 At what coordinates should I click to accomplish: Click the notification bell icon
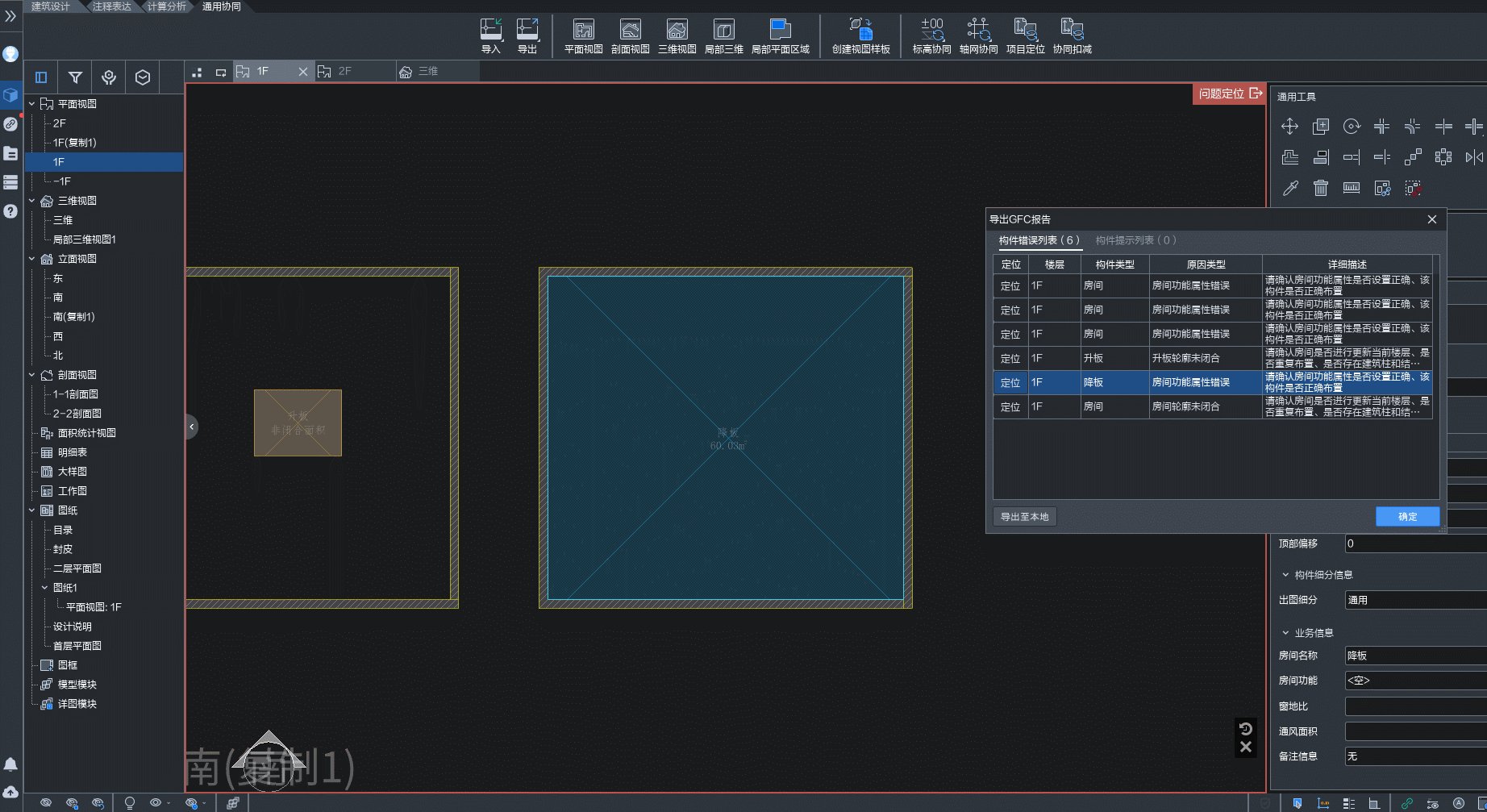(10, 764)
